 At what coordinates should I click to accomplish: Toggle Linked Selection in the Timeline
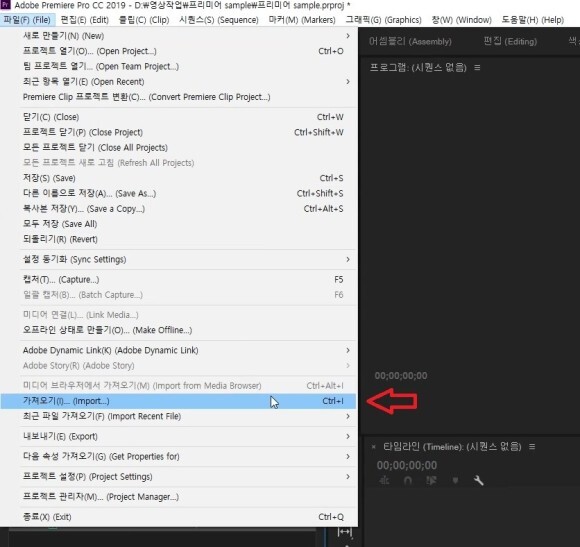pos(431,480)
